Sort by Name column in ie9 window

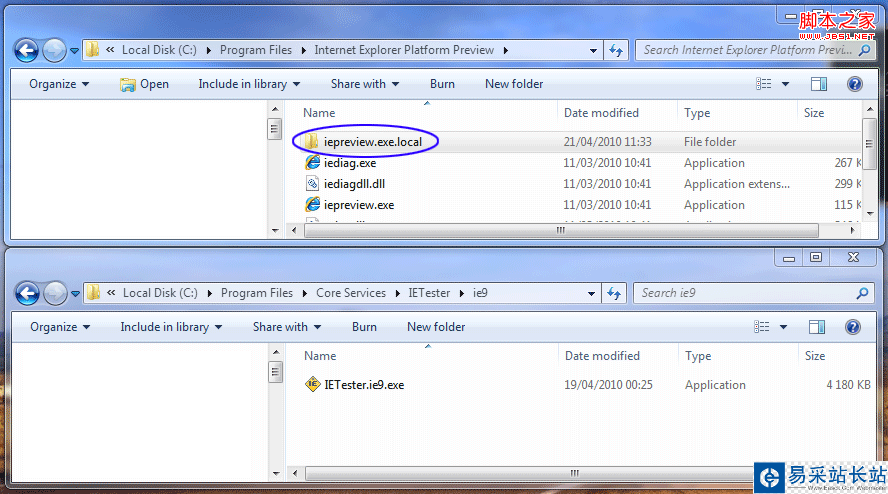tap(320, 356)
